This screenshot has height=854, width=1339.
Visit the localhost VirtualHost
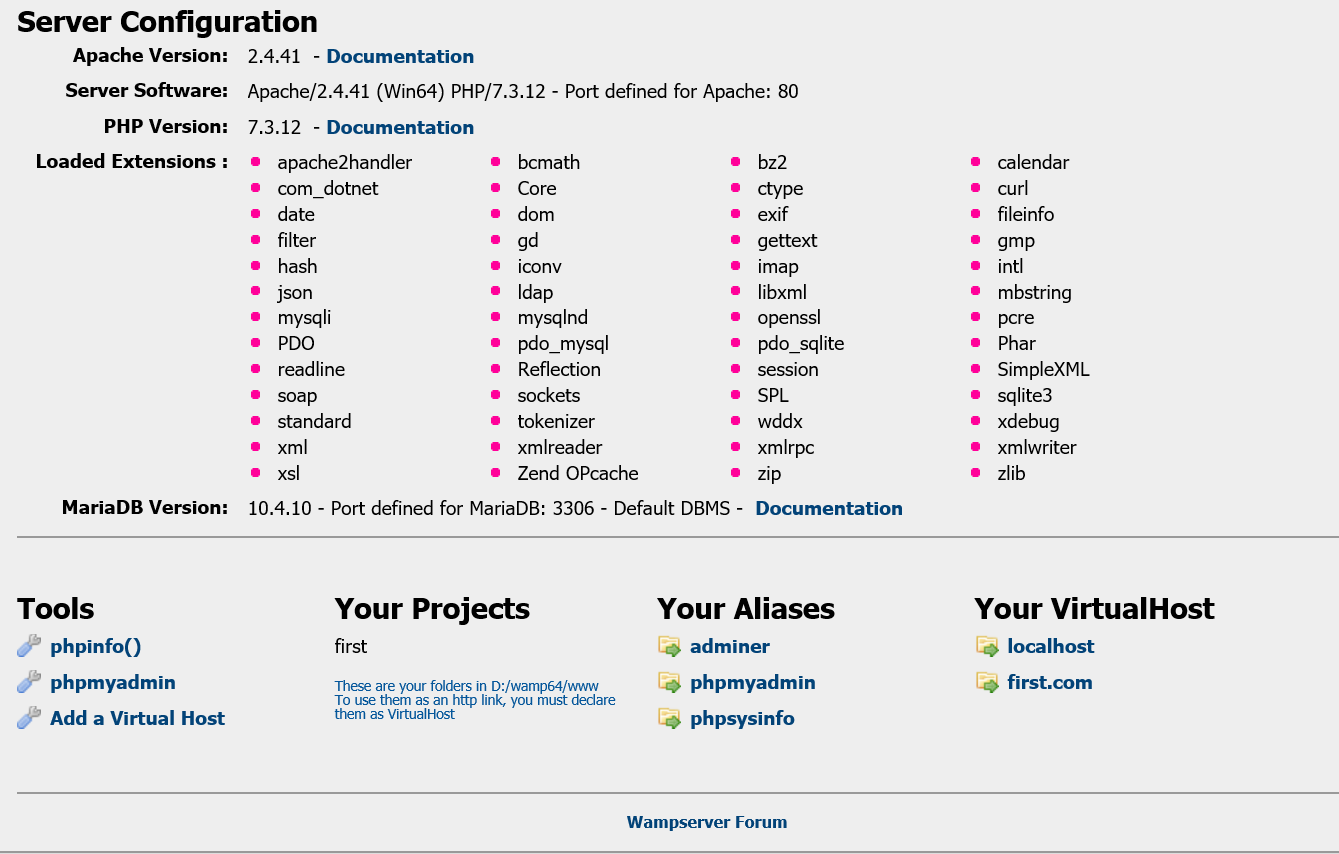click(x=1050, y=646)
